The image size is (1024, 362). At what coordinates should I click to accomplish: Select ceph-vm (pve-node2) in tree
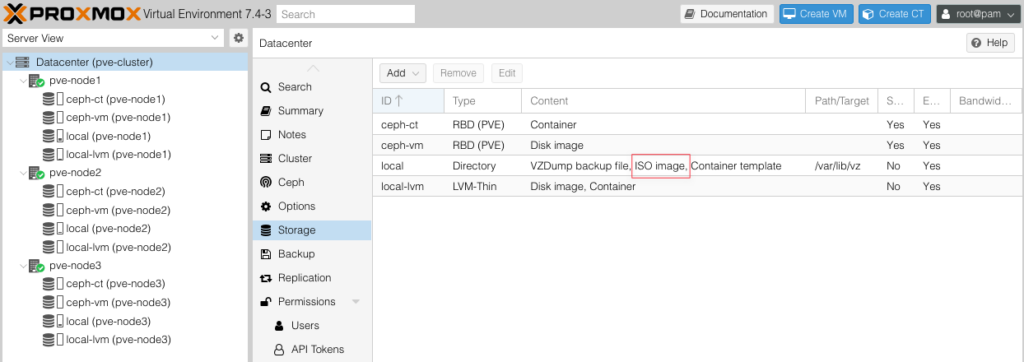coord(118,210)
